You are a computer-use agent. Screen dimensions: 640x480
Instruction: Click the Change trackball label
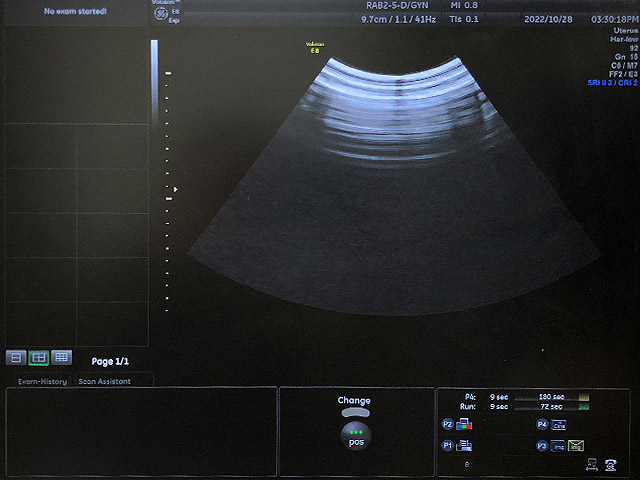coord(354,400)
